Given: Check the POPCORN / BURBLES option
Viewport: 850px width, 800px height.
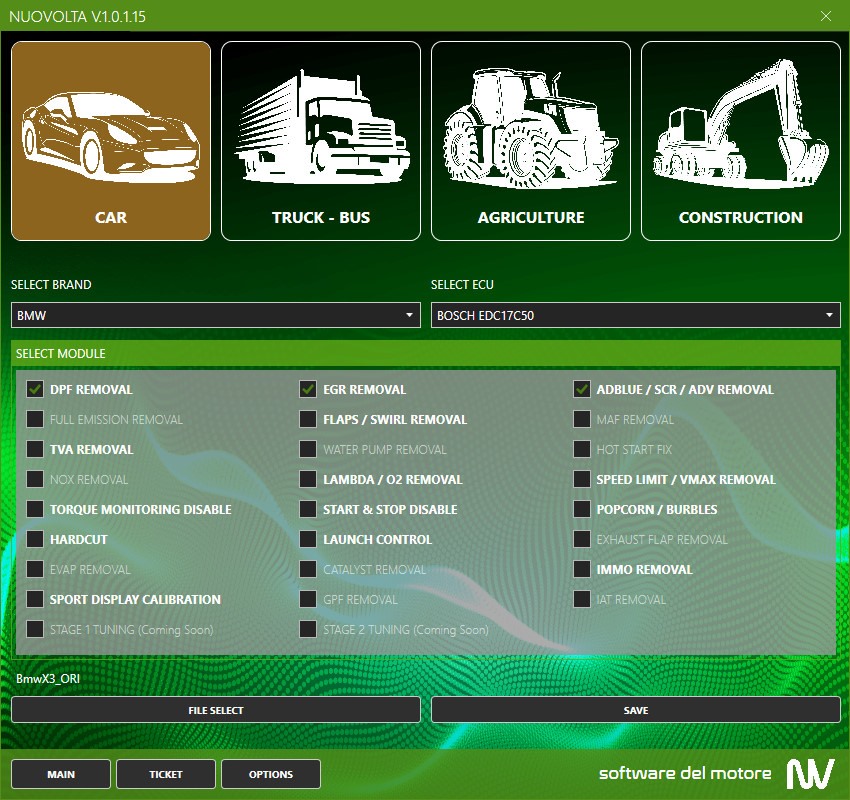Looking at the screenshot, I should tap(581, 510).
